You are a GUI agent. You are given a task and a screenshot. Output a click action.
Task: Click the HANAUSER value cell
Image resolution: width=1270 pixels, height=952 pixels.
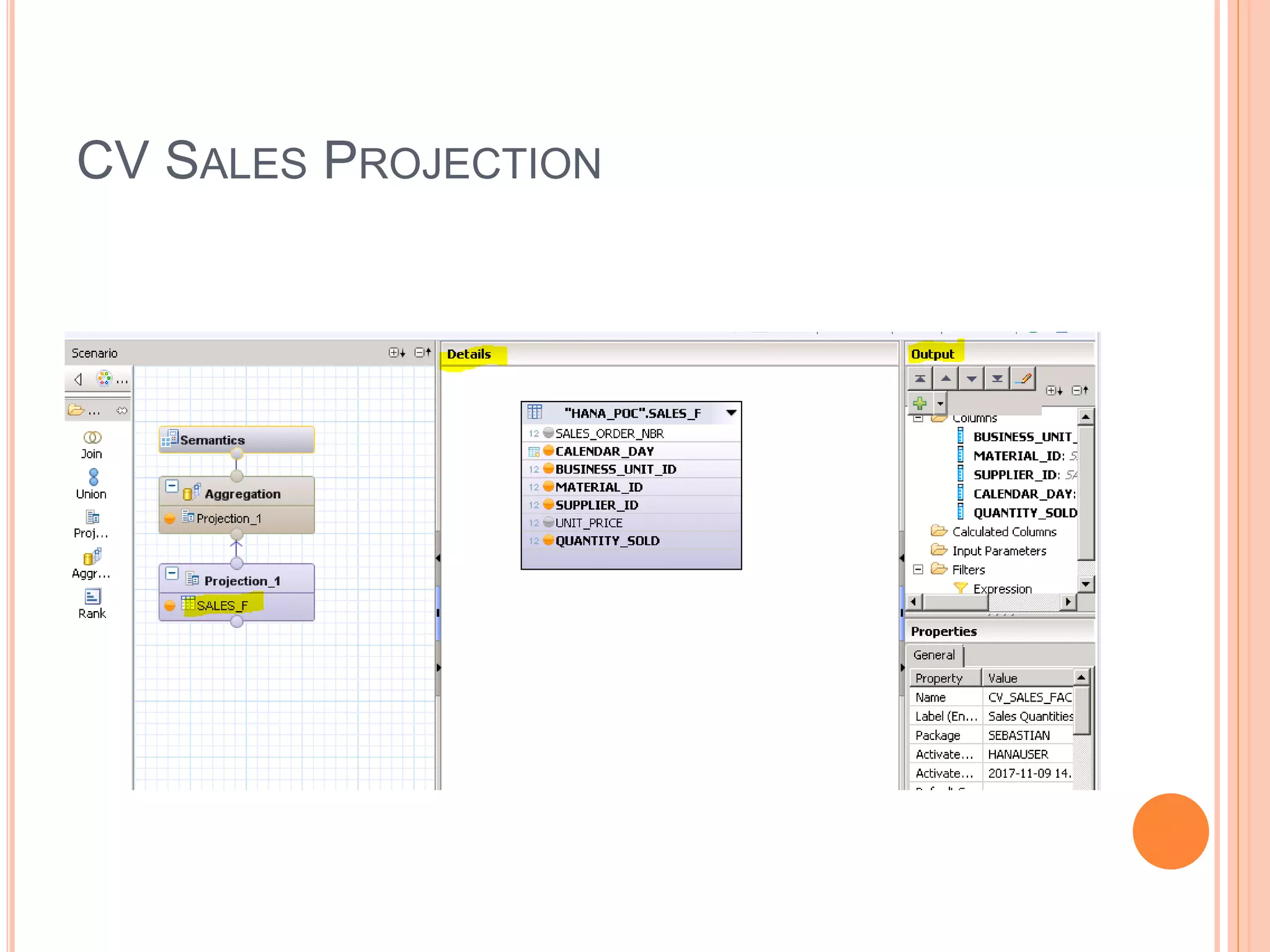tap(1028, 754)
